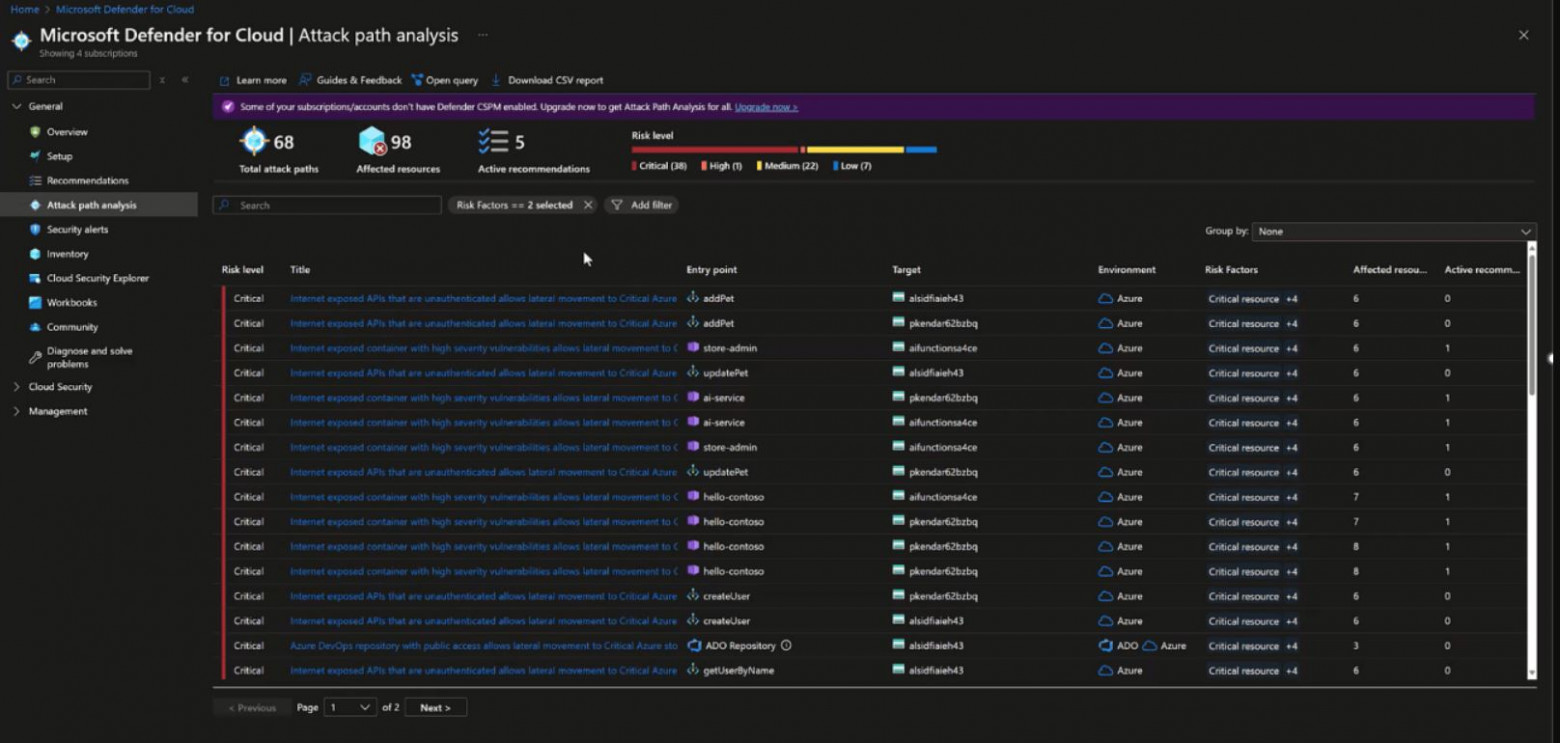Viewport: 1560px width, 743px height.
Task: Collapse the General section
Action: tap(15, 106)
